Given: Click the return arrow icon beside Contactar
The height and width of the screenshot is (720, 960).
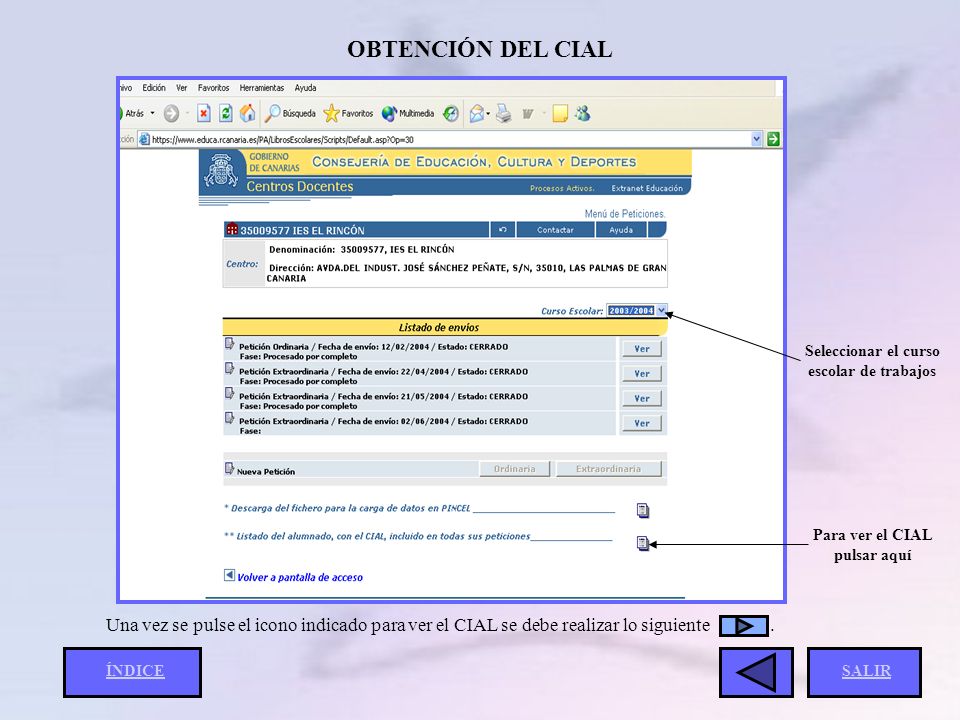Looking at the screenshot, I should click(x=503, y=230).
